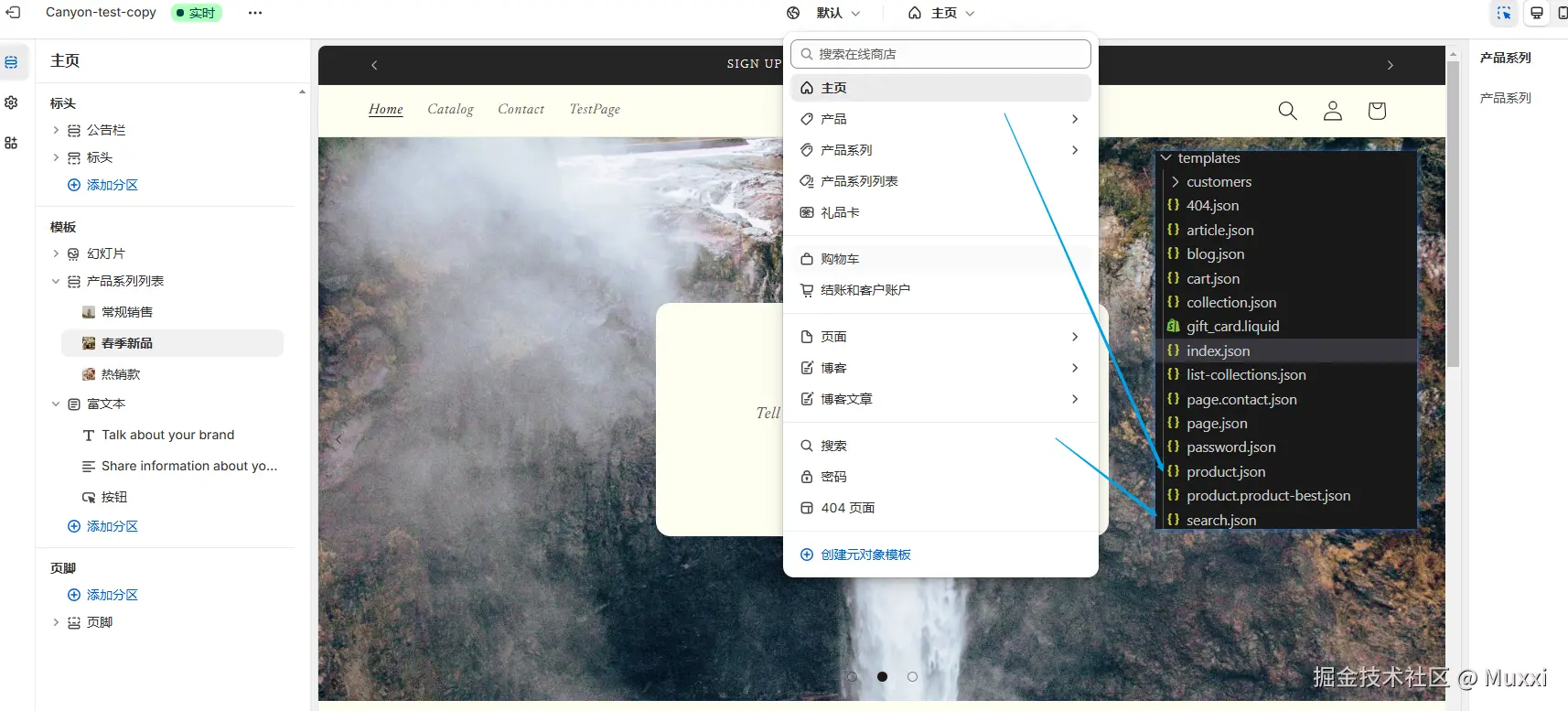Viewport: 1568px width, 711px height.
Task: Select the last slideshow dot
Action: click(x=912, y=677)
